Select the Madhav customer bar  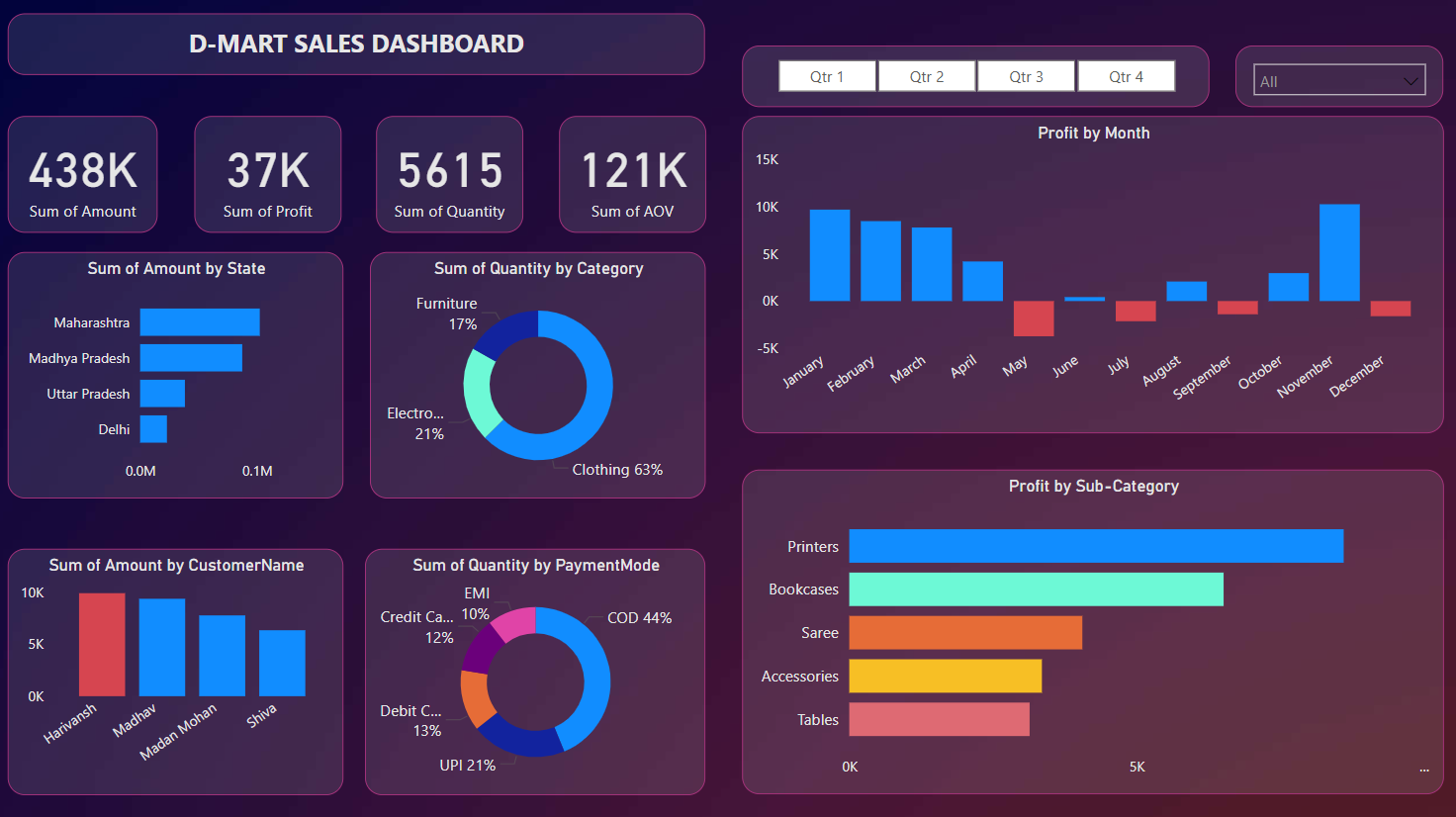[162, 648]
